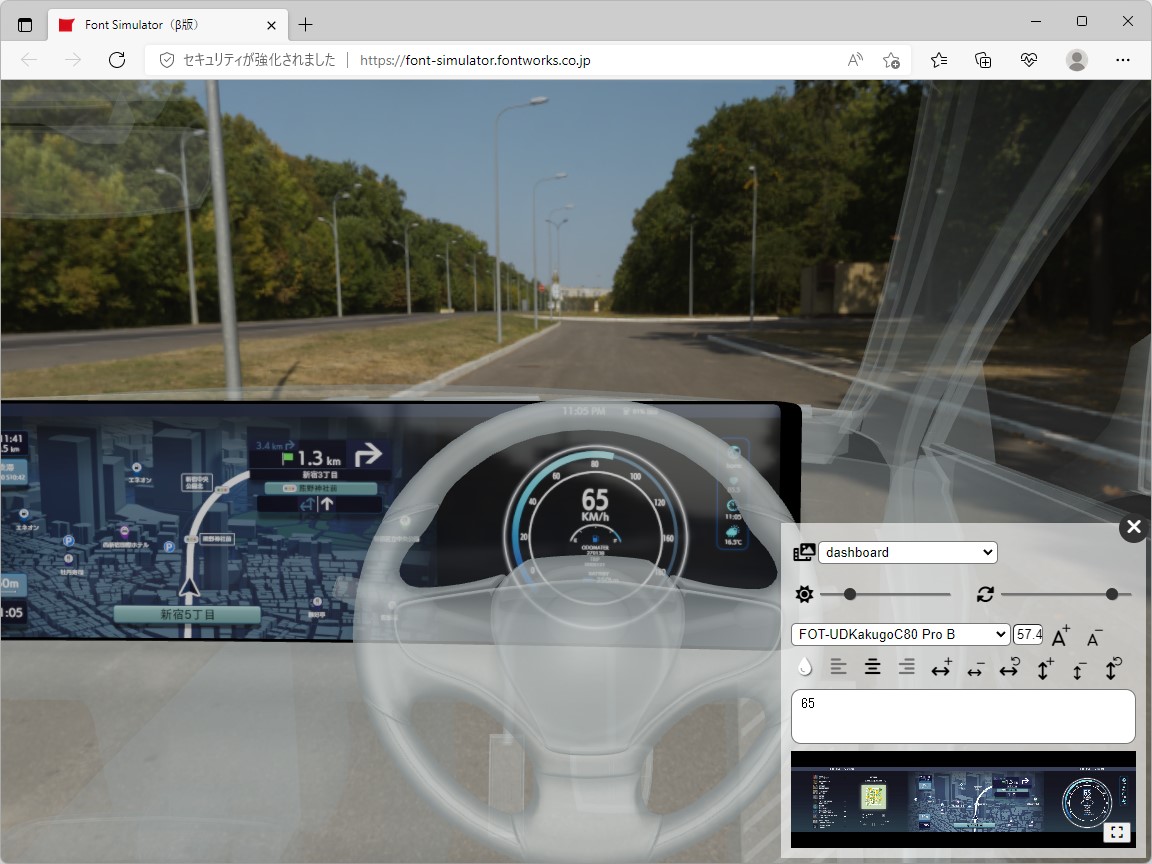
Task: Adjust the rotation slider handle
Action: [x=1112, y=594]
